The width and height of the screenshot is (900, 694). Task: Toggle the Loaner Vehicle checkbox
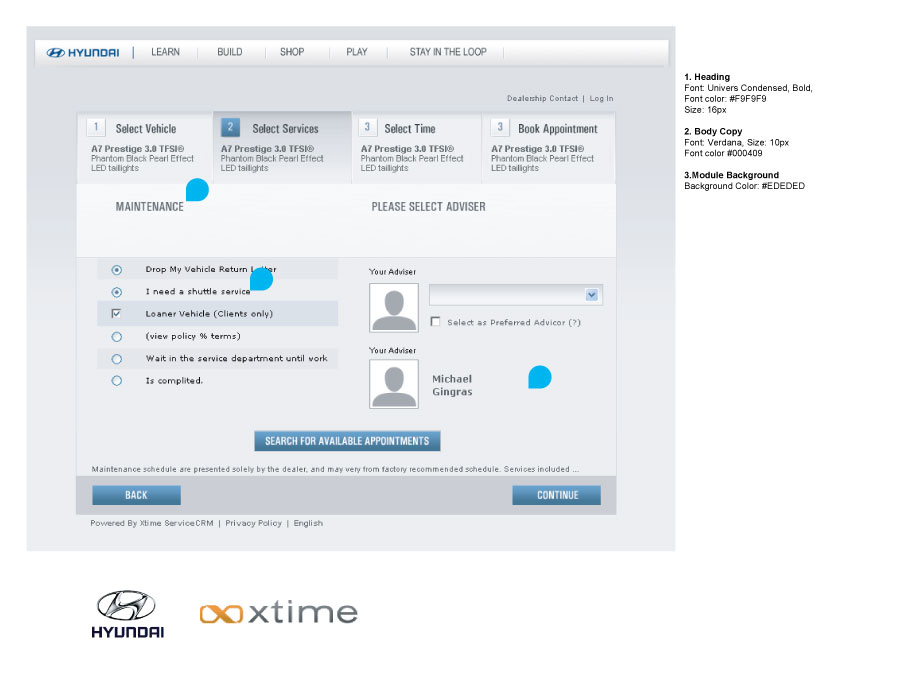coord(117,314)
